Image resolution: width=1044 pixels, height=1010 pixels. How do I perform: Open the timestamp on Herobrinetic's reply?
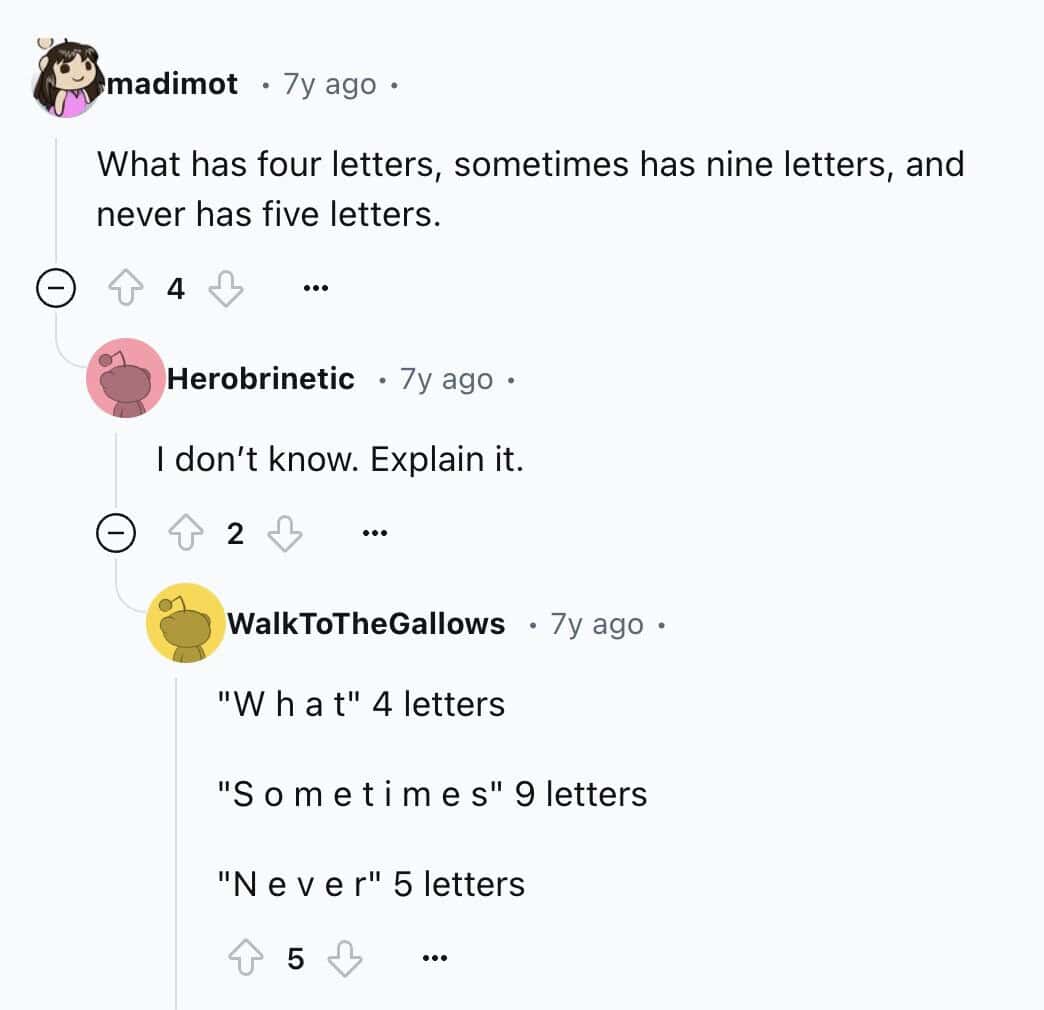coord(446,379)
